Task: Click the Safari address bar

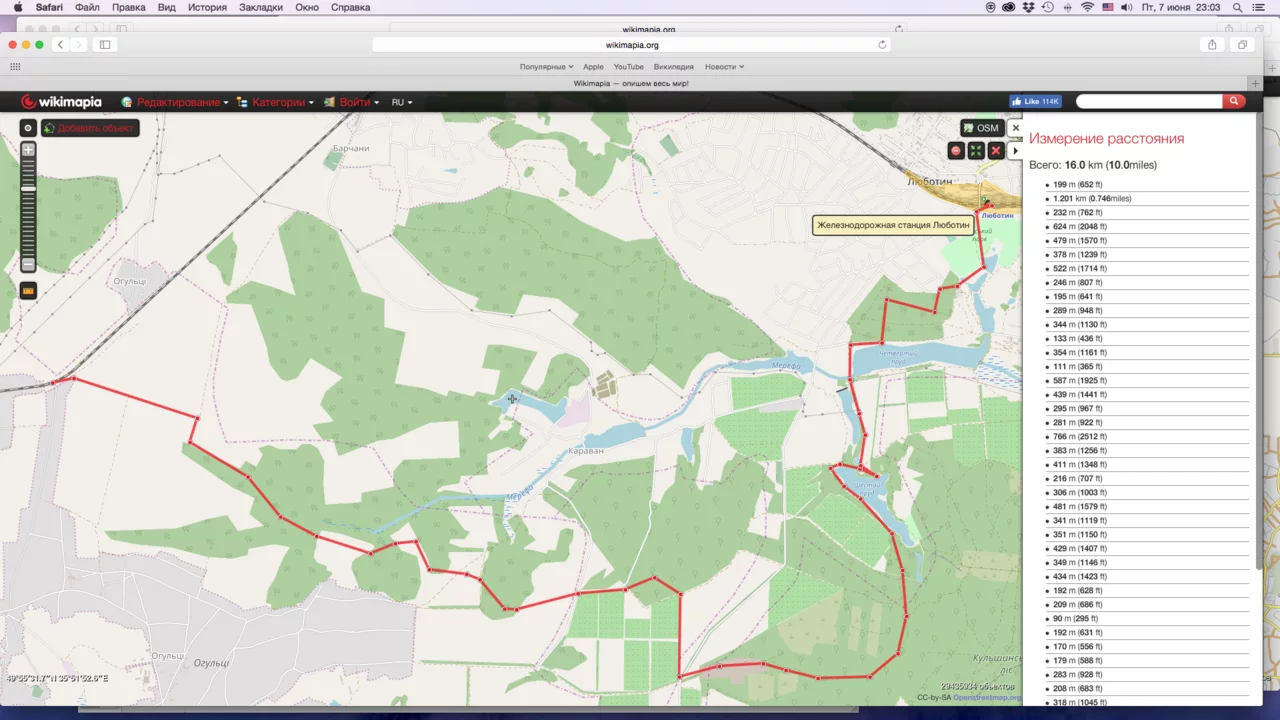Action: [x=632, y=45]
